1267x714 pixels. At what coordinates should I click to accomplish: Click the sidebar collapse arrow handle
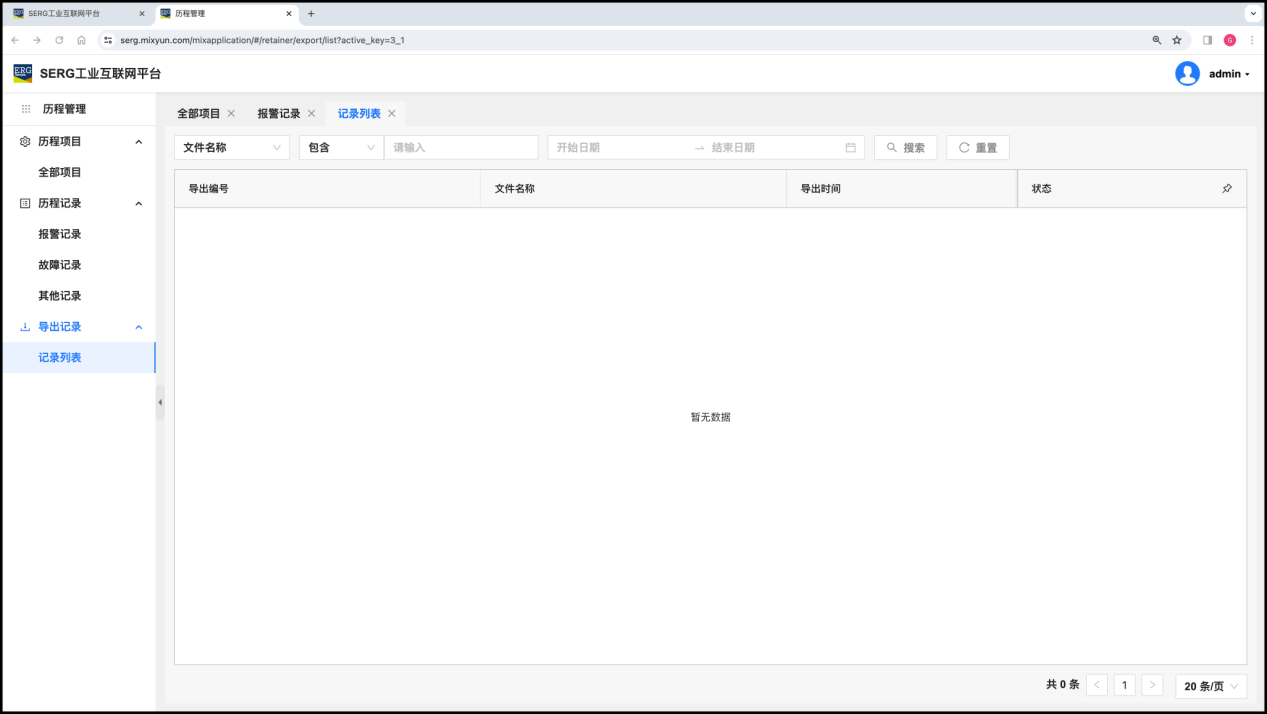coord(160,402)
